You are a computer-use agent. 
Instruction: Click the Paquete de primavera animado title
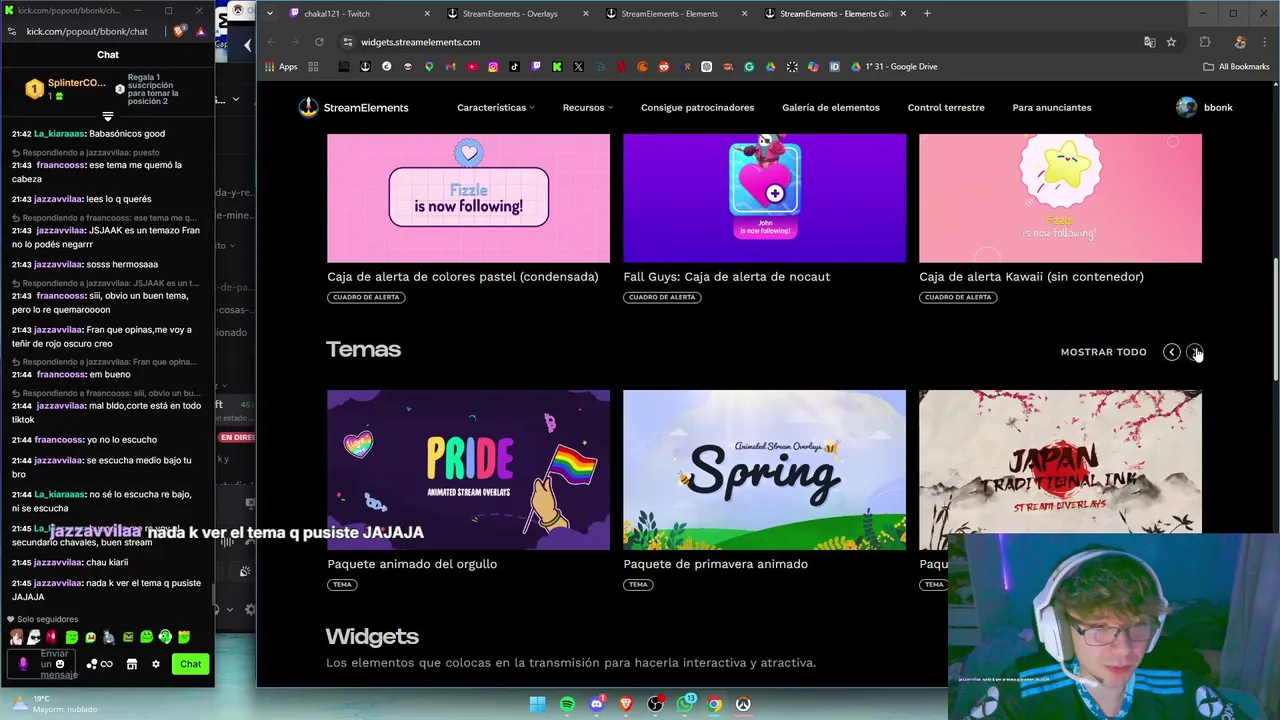pyautogui.click(x=715, y=564)
